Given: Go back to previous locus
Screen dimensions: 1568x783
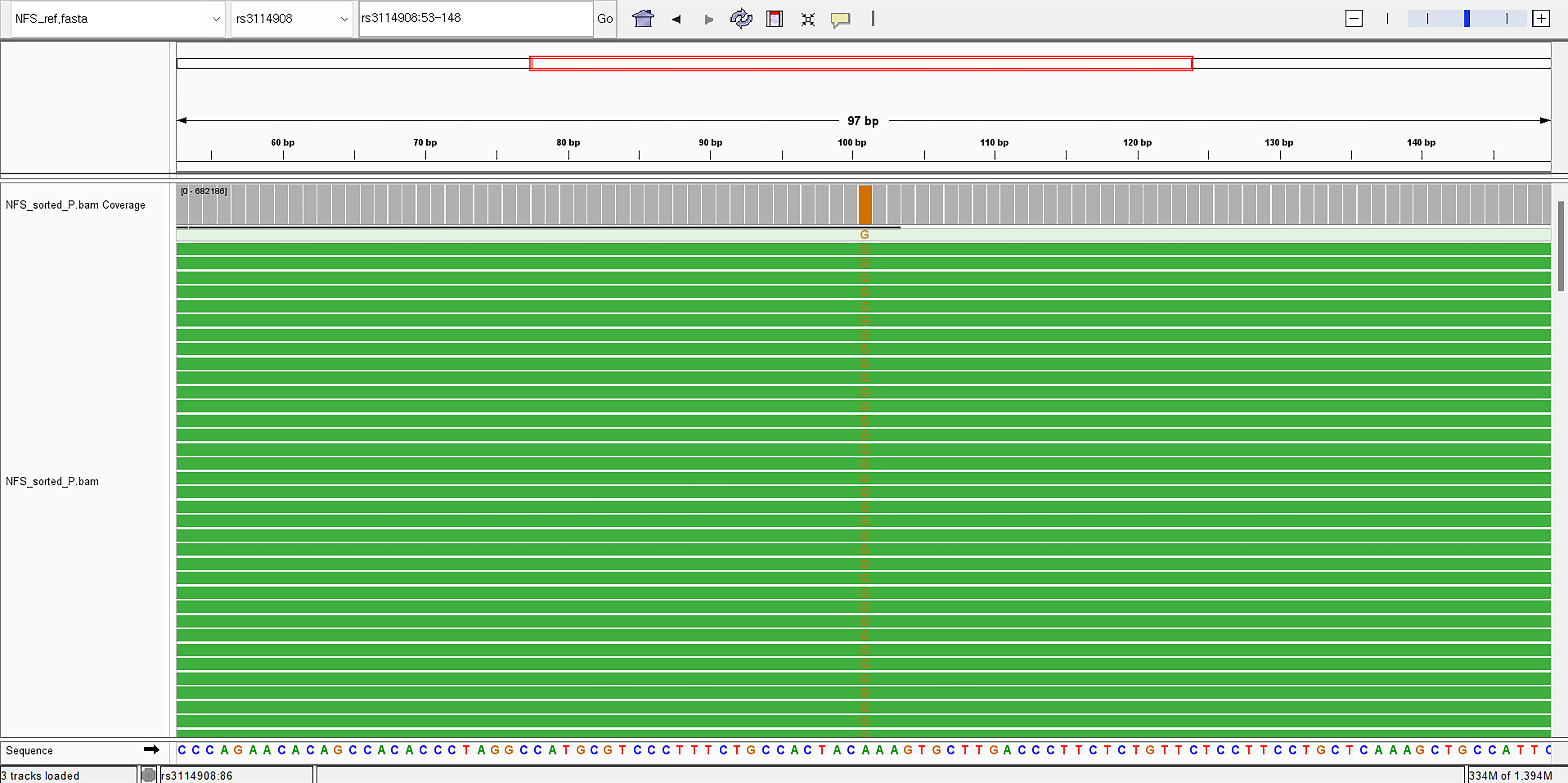Looking at the screenshot, I should coord(676,19).
